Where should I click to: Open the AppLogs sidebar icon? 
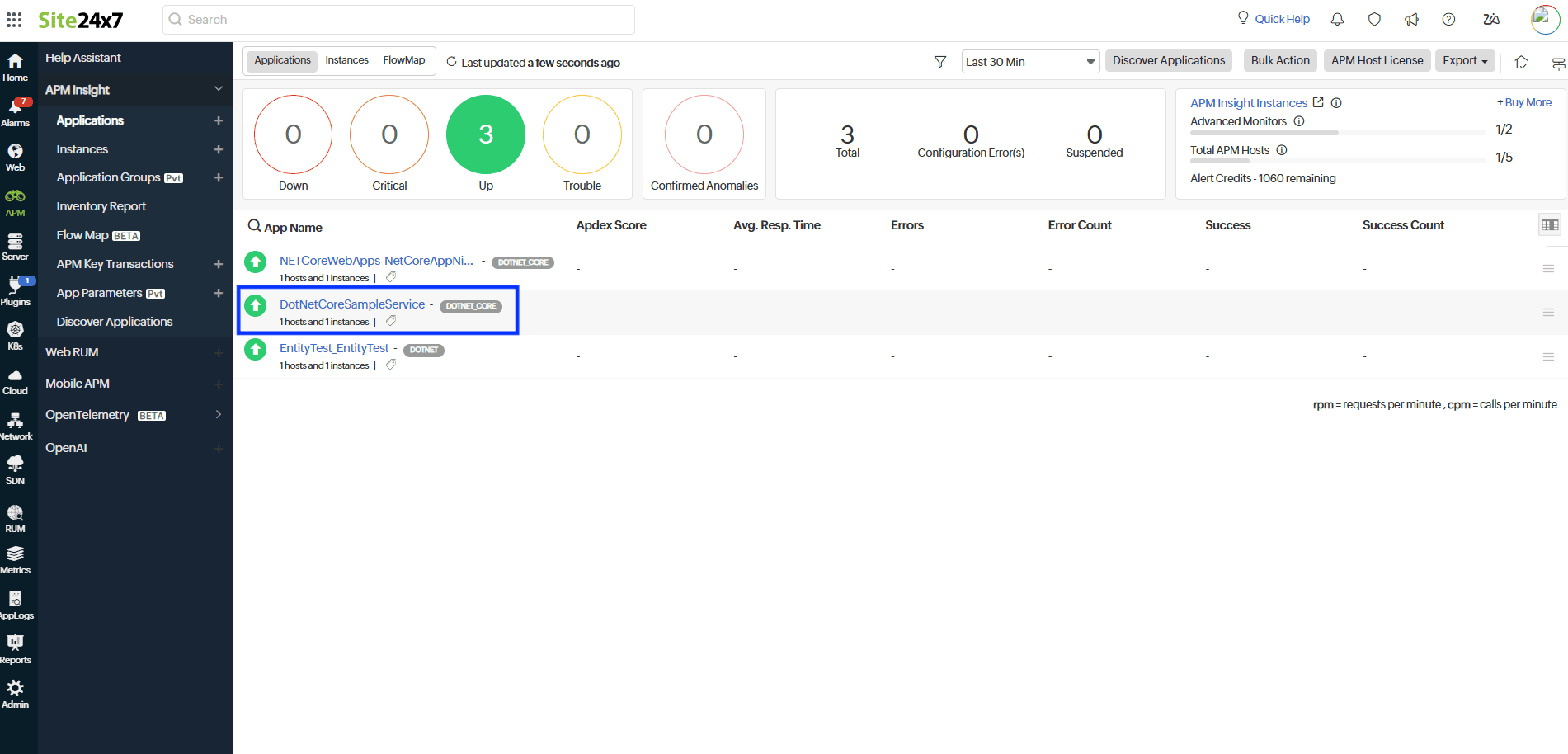pyautogui.click(x=16, y=606)
